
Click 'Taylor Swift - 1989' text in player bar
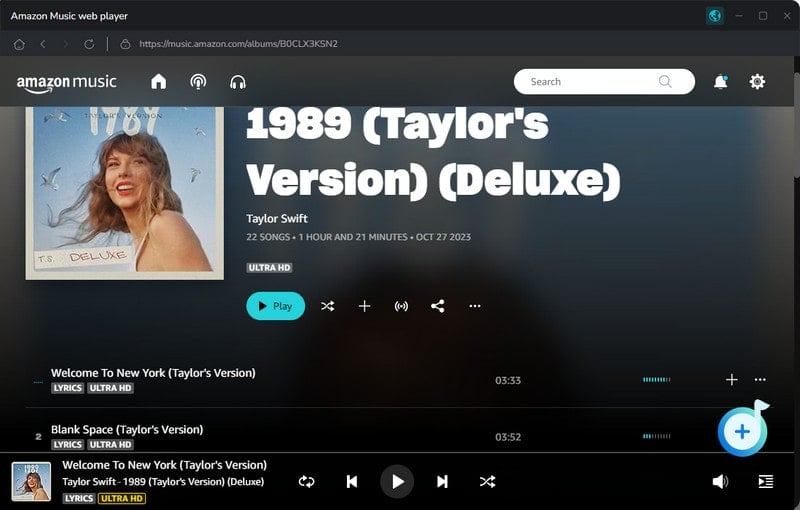pyautogui.click(x=163, y=481)
